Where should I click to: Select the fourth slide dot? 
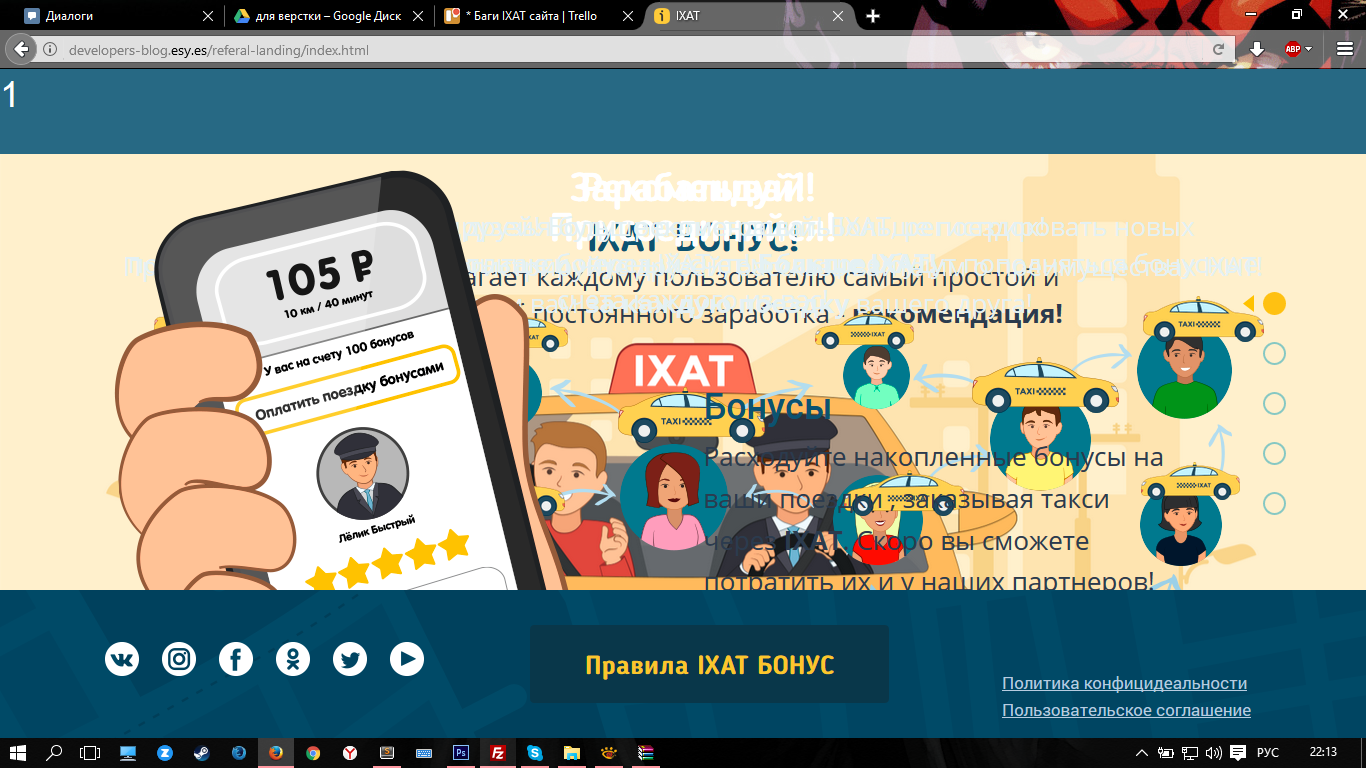pyautogui.click(x=1274, y=453)
